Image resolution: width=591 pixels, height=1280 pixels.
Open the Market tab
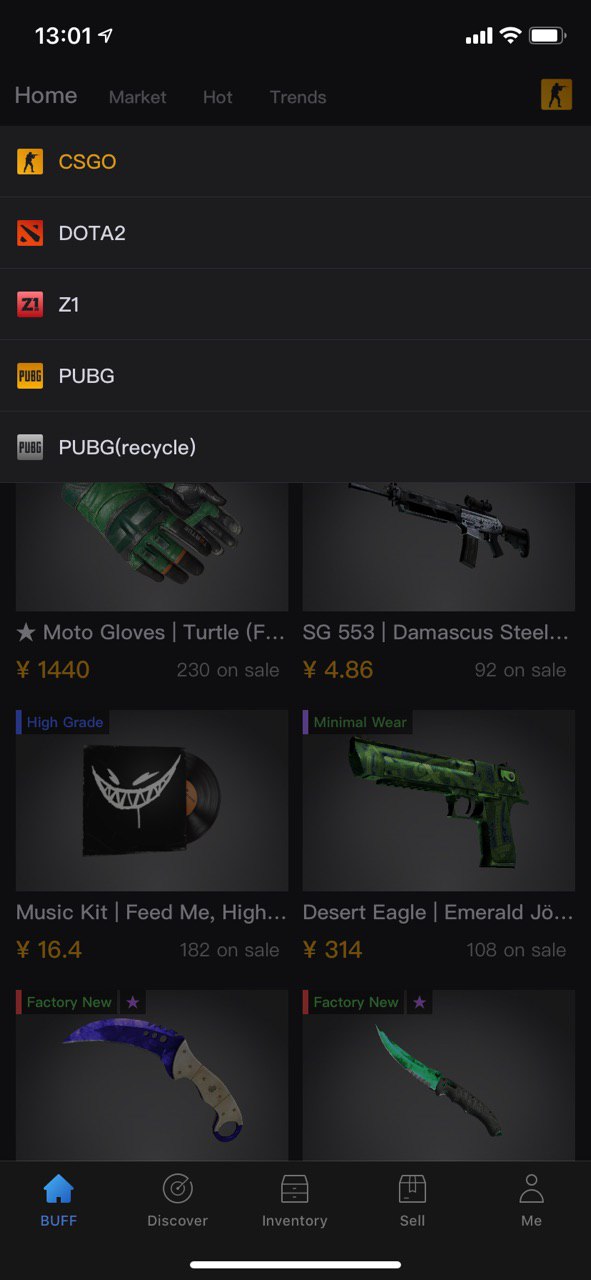tap(138, 97)
